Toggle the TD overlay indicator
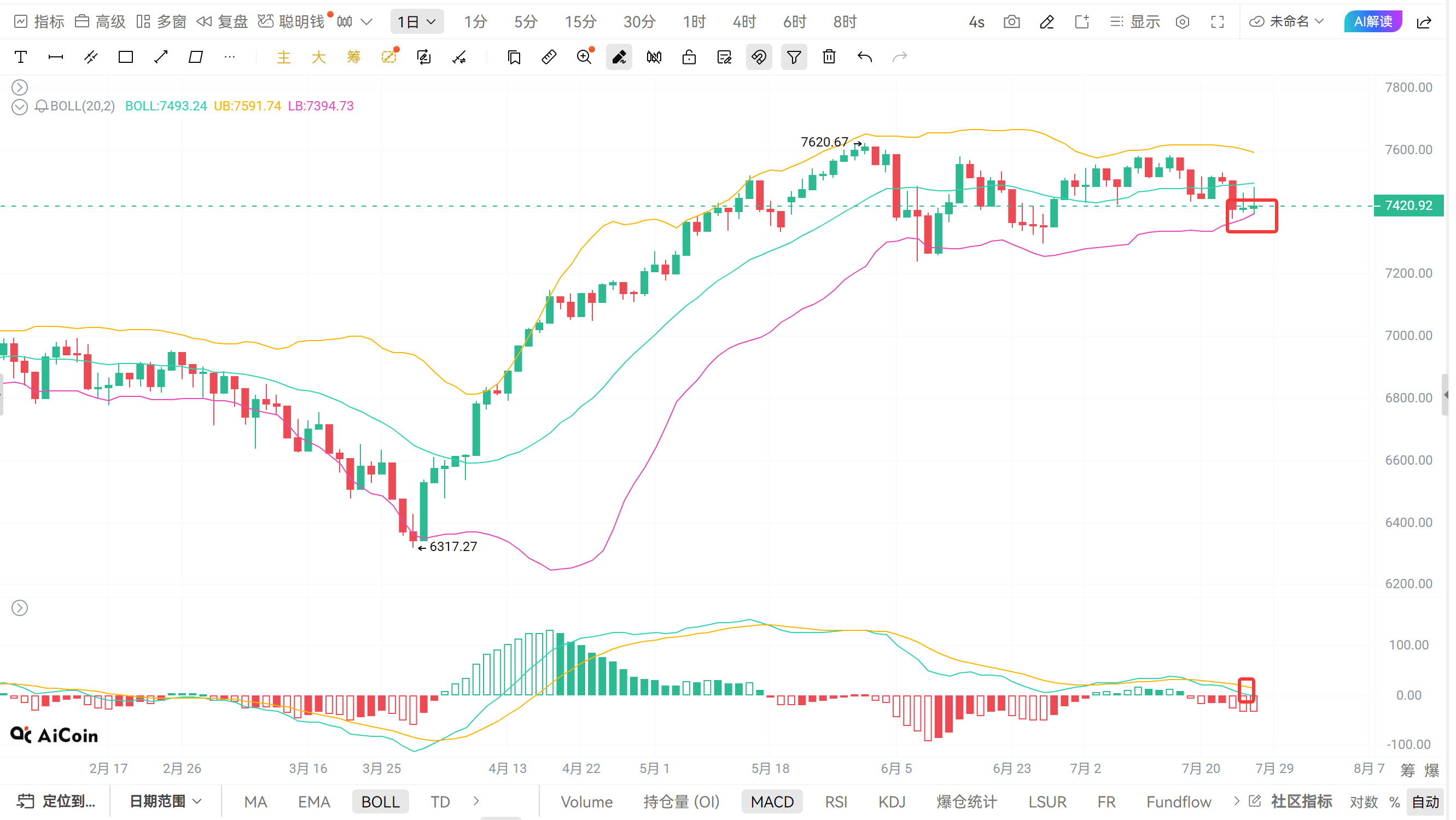Screen dimensions: 1456x820 coord(440,802)
